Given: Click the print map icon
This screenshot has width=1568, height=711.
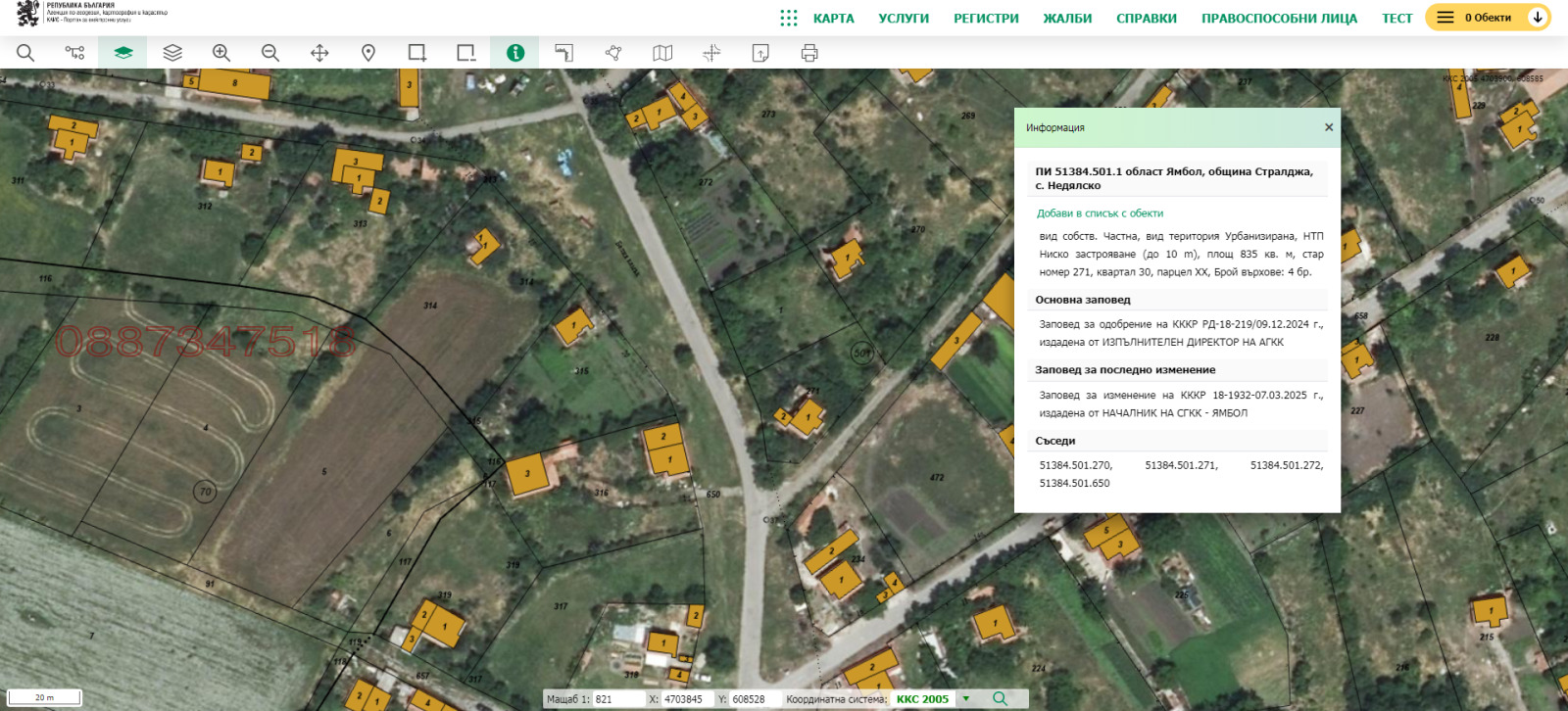Looking at the screenshot, I should point(809,53).
